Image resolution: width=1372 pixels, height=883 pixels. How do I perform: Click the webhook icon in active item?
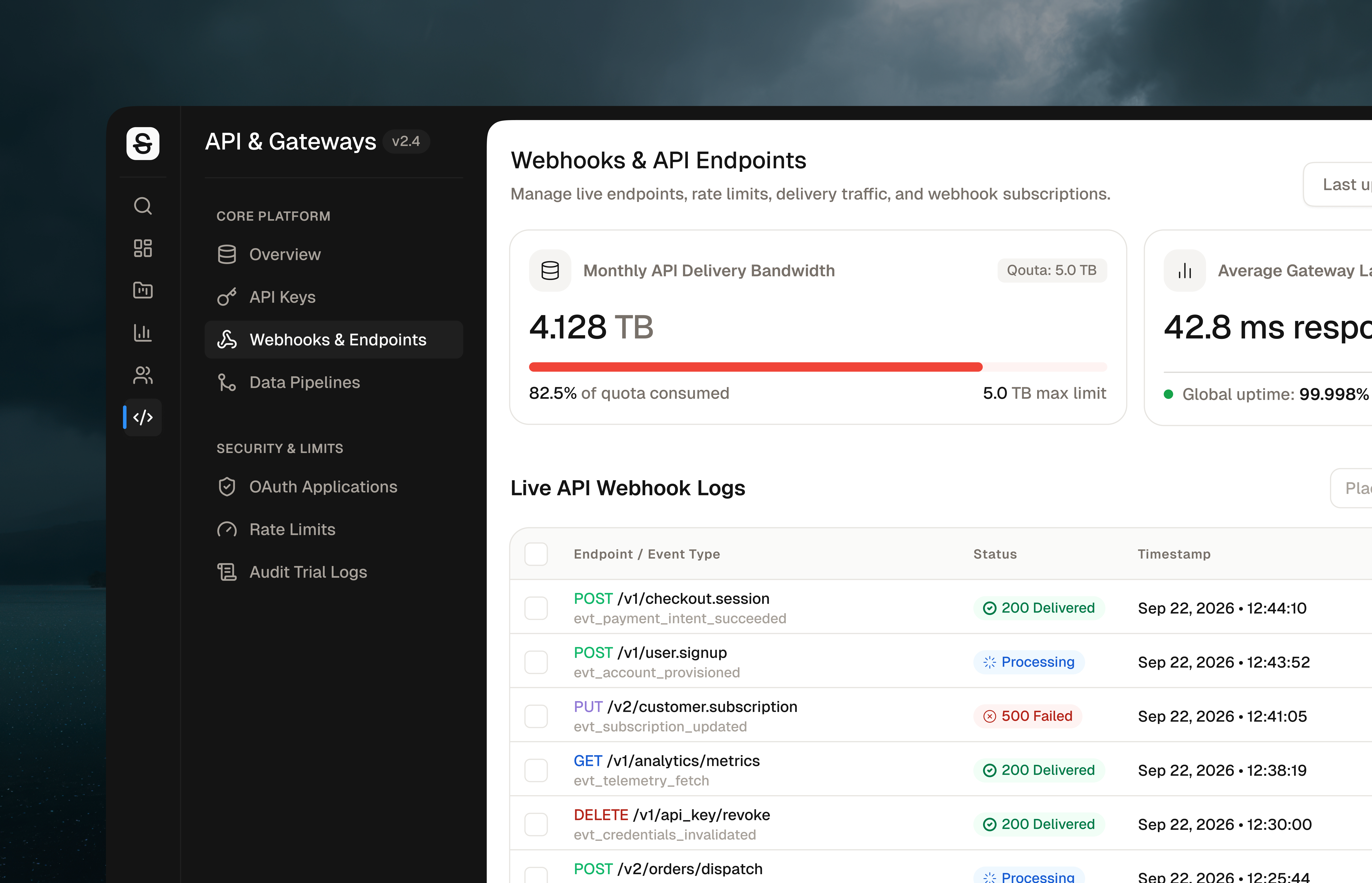[227, 340]
